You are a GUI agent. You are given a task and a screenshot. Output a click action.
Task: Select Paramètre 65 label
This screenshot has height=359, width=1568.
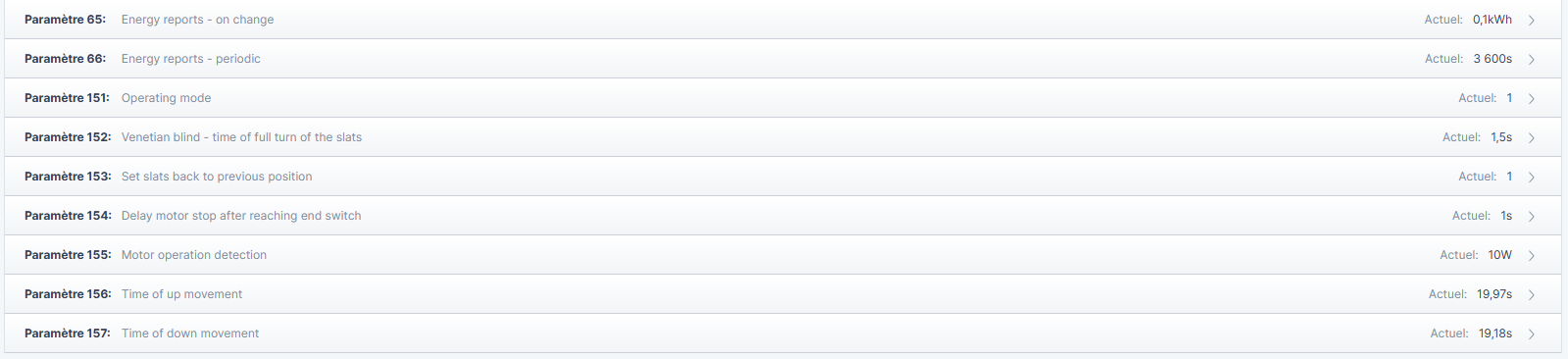tap(65, 20)
